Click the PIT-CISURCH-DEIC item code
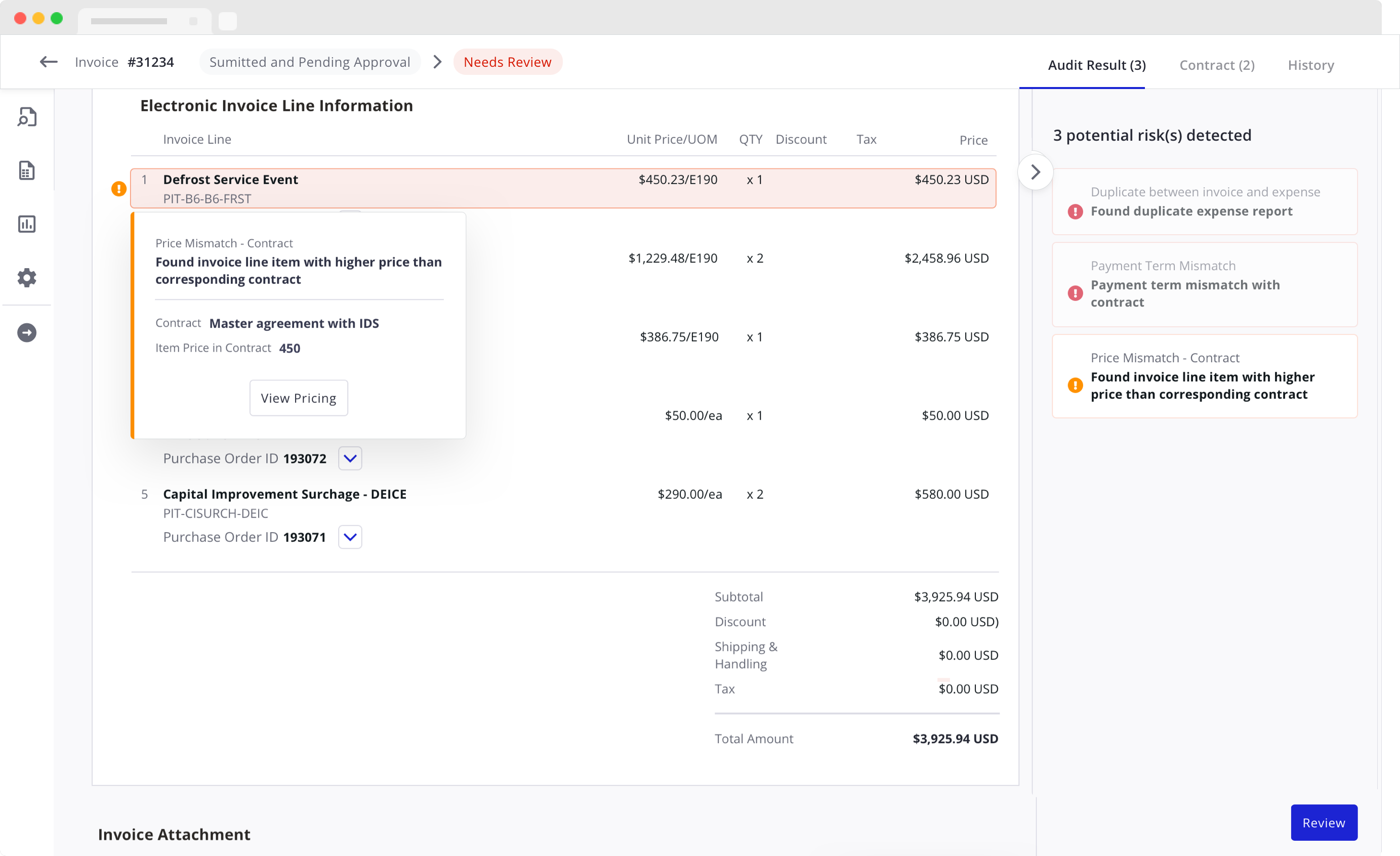 pyautogui.click(x=215, y=513)
